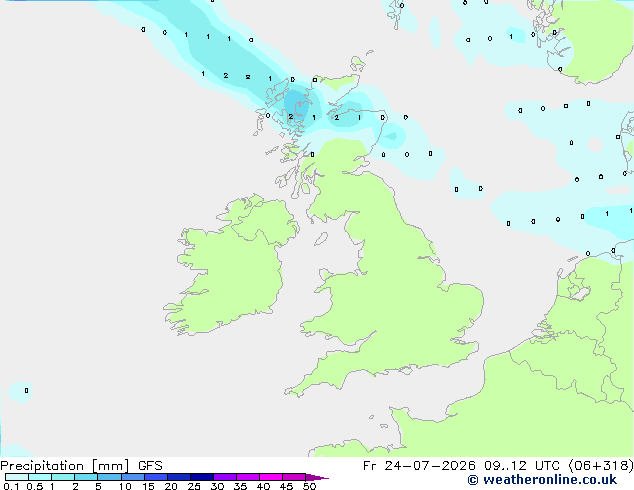This screenshot has height=490, width=634.
Task: Click the '50' legend scale value
Action: pyautogui.click(x=309, y=486)
